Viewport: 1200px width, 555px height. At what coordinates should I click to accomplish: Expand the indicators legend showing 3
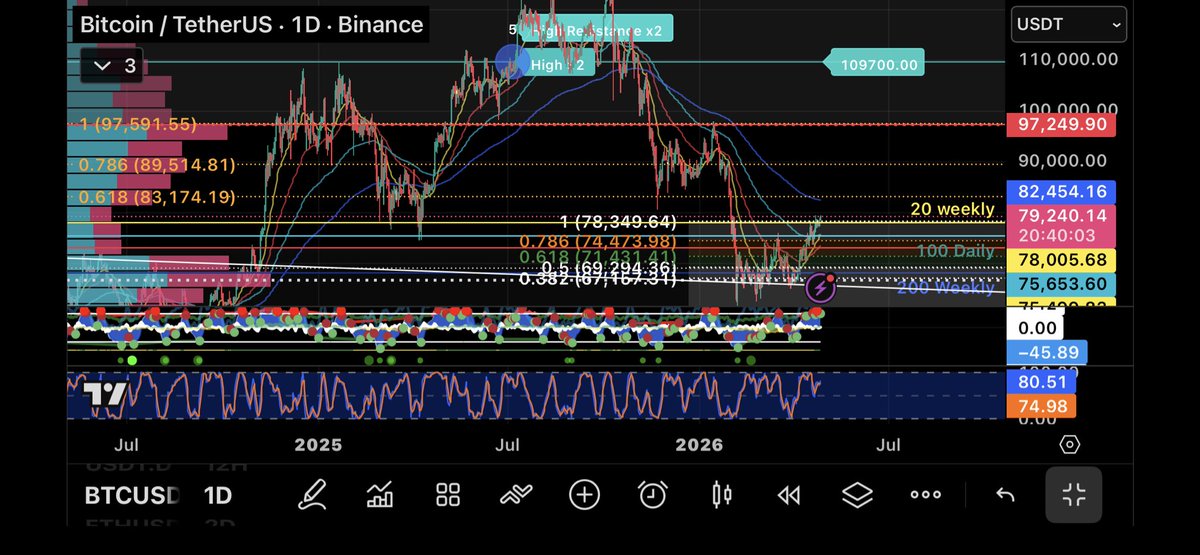click(x=113, y=66)
